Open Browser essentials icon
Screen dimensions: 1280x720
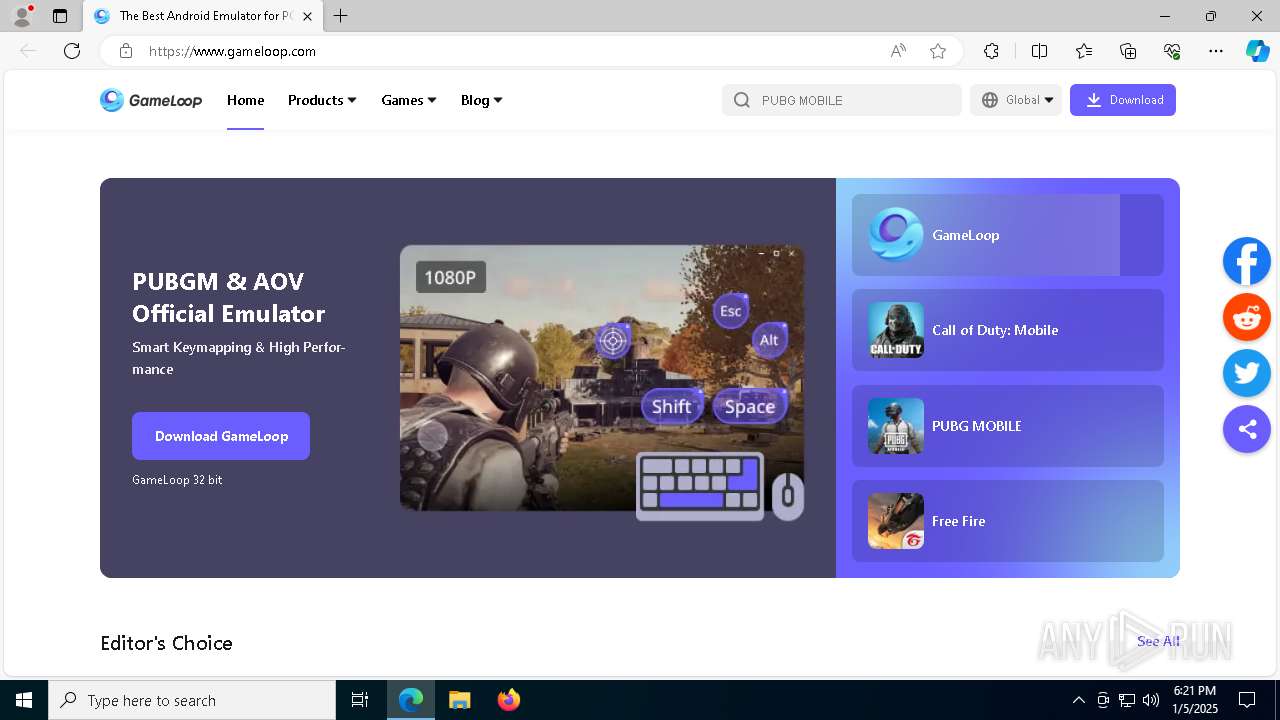pyautogui.click(x=1172, y=51)
